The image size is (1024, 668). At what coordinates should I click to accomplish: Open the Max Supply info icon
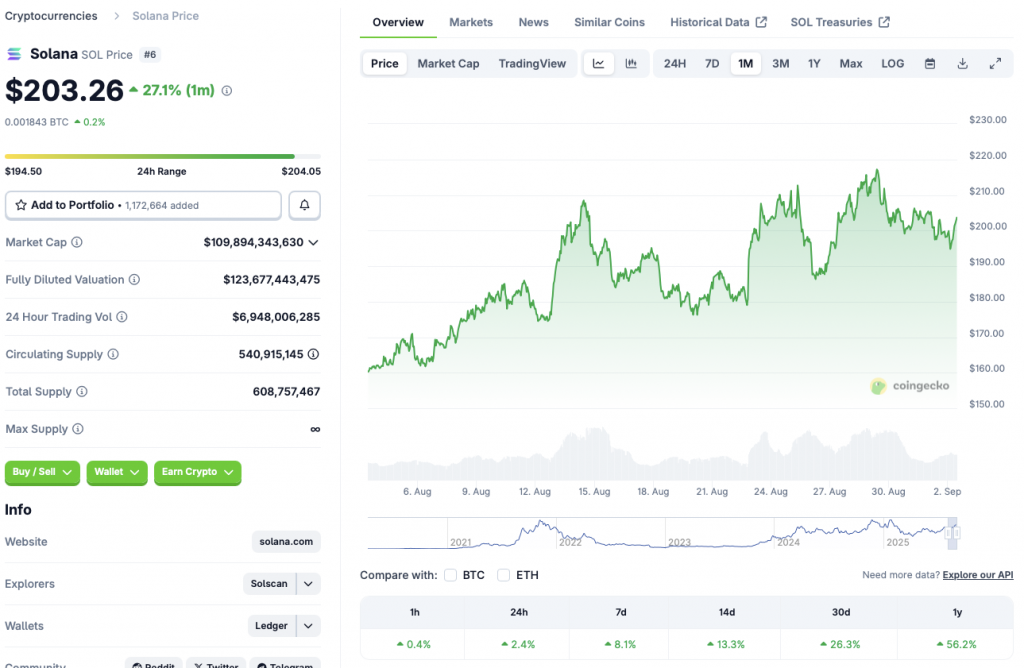coord(78,429)
